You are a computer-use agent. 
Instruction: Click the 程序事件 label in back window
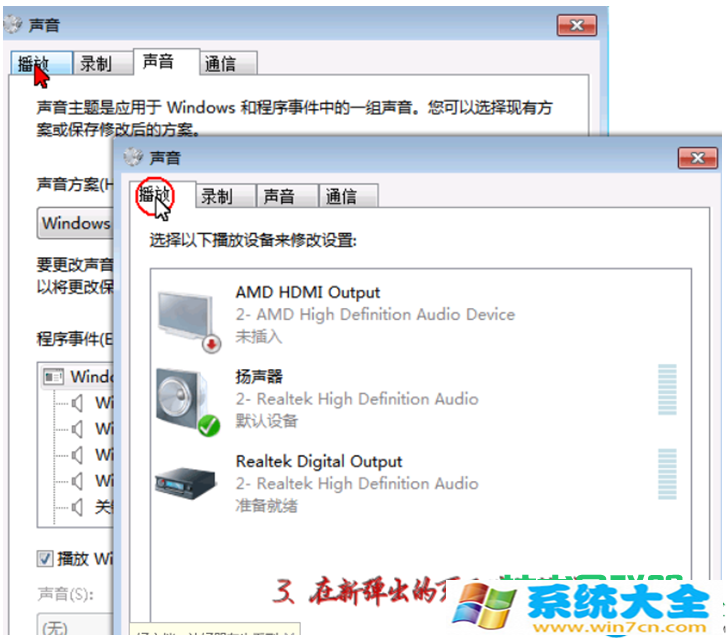pos(75,339)
